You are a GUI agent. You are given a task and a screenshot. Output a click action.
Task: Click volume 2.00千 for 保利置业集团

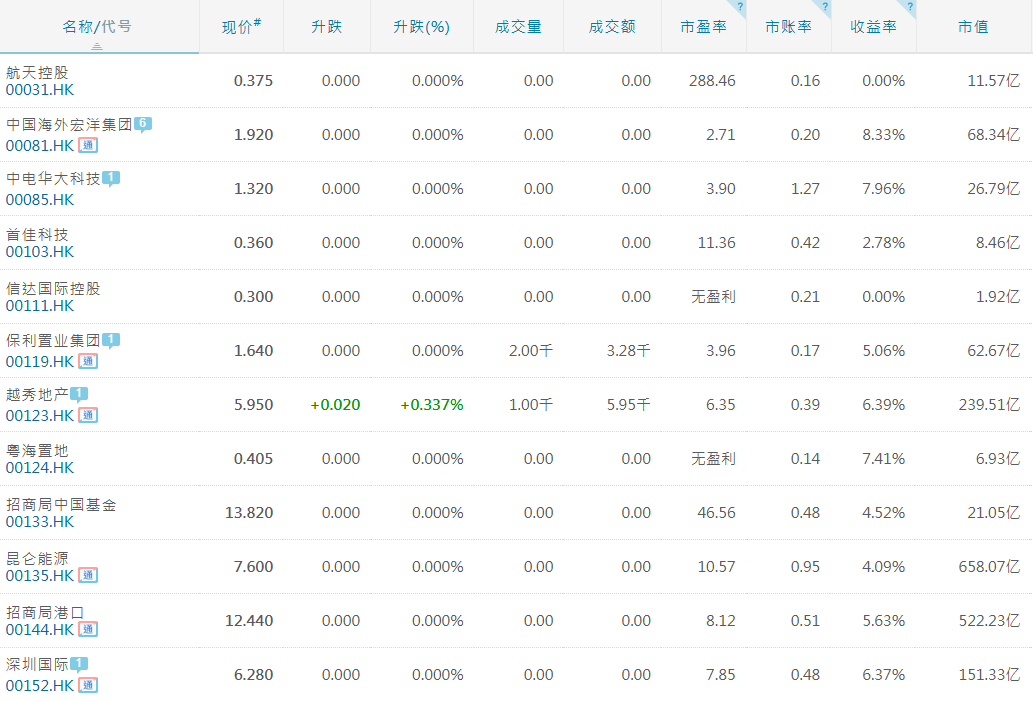(530, 350)
